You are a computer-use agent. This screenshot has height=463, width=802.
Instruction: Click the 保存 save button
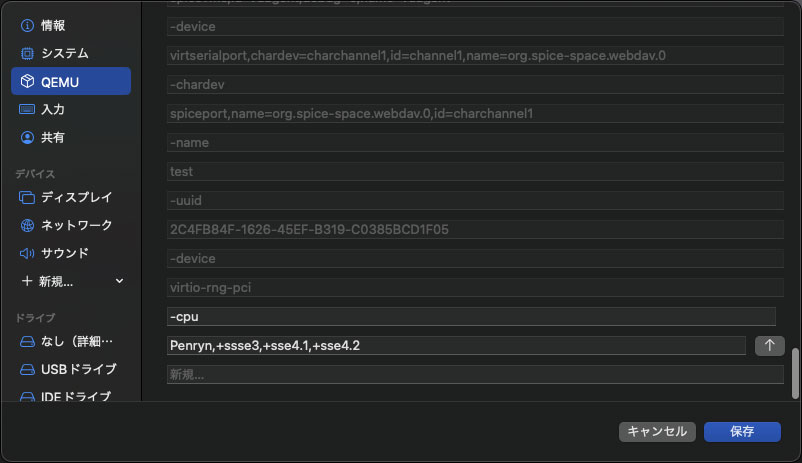(x=742, y=431)
